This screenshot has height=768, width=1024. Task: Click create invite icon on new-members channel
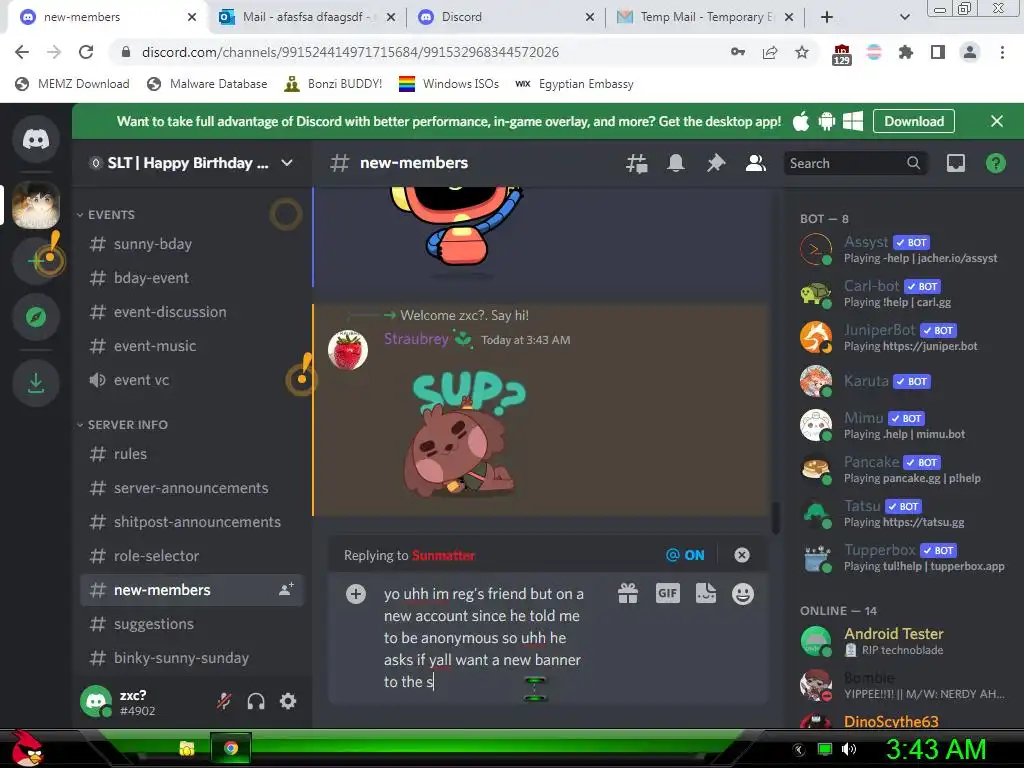[287, 589]
